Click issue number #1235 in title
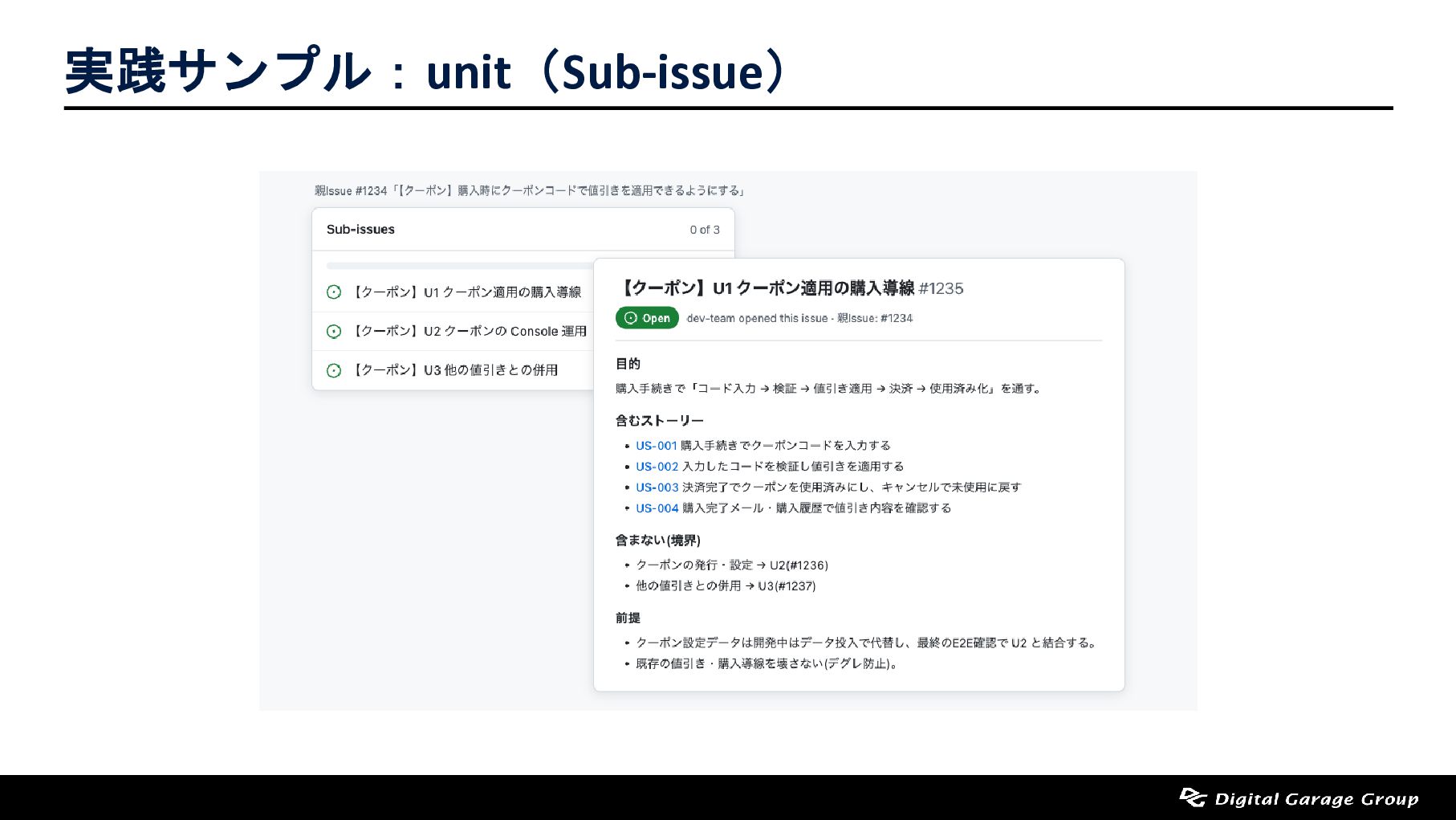1456x820 pixels. [941, 288]
